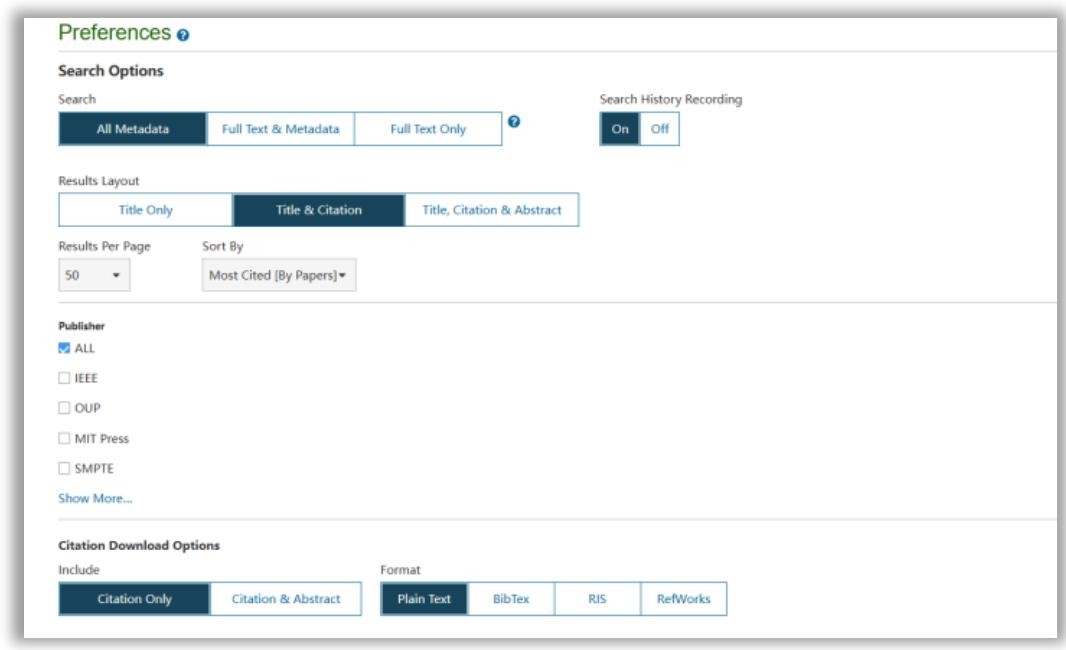Click the help icon next to Preferences heading
The height and width of the screenshot is (650, 1066).
pyautogui.click(x=183, y=35)
